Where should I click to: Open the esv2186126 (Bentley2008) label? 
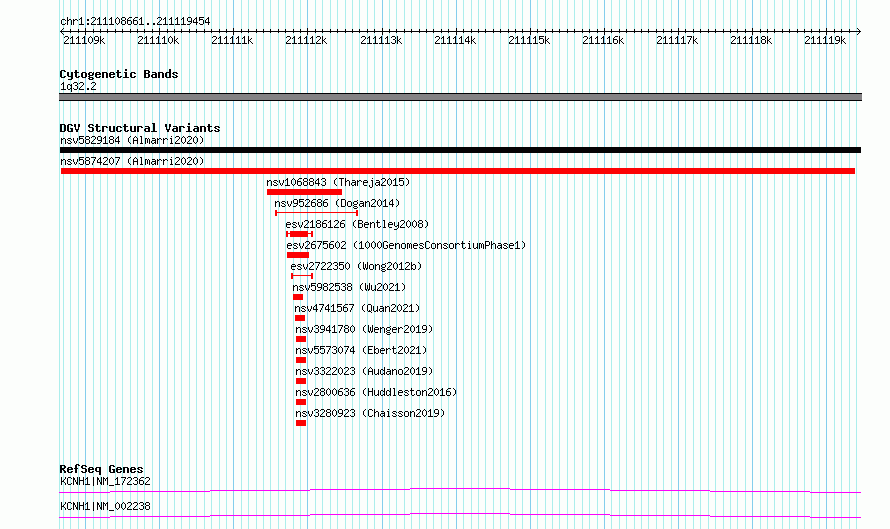tap(357, 224)
